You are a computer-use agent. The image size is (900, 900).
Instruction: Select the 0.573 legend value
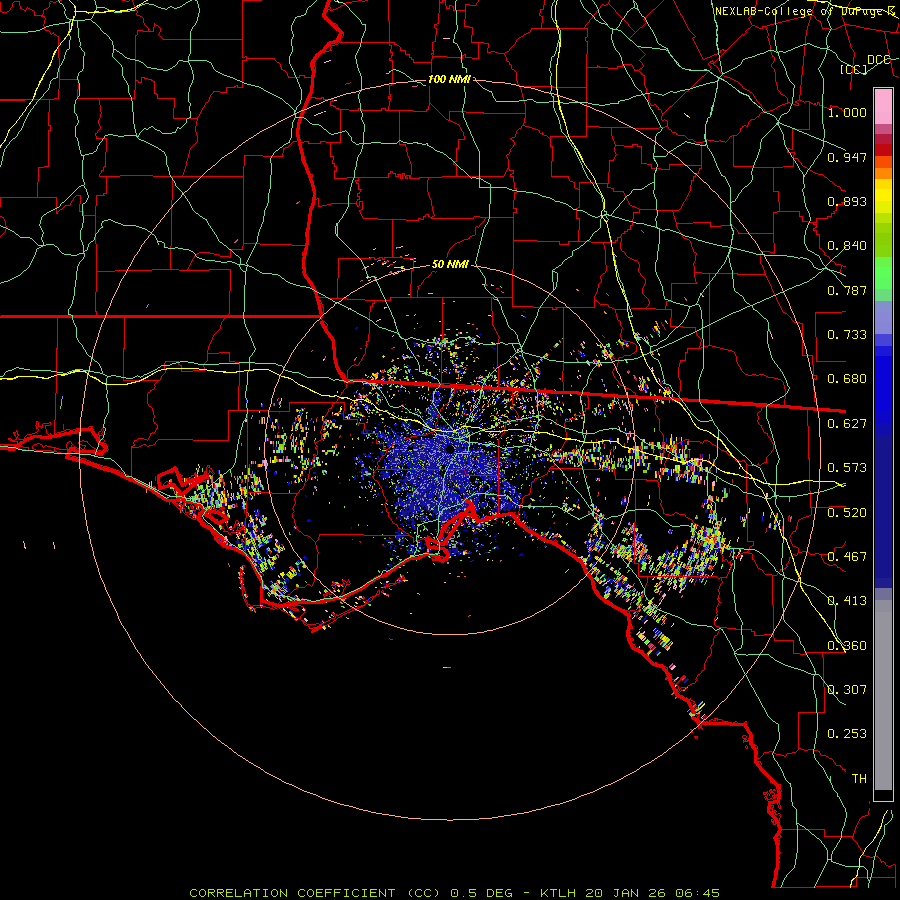point(847,468)
